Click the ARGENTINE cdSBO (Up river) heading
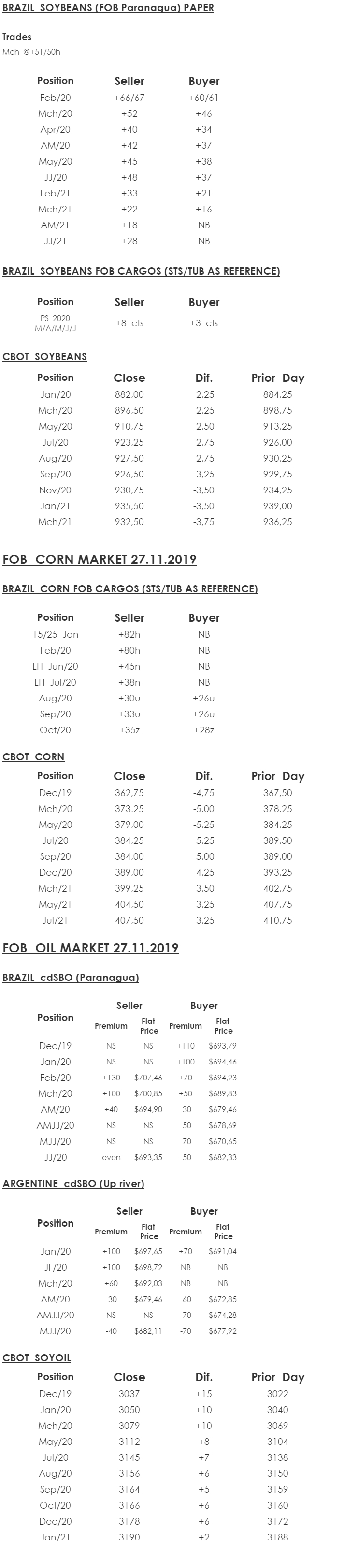Viewport: 344px width, 1568px height. pyautogui.click(x=73, y=1183)
